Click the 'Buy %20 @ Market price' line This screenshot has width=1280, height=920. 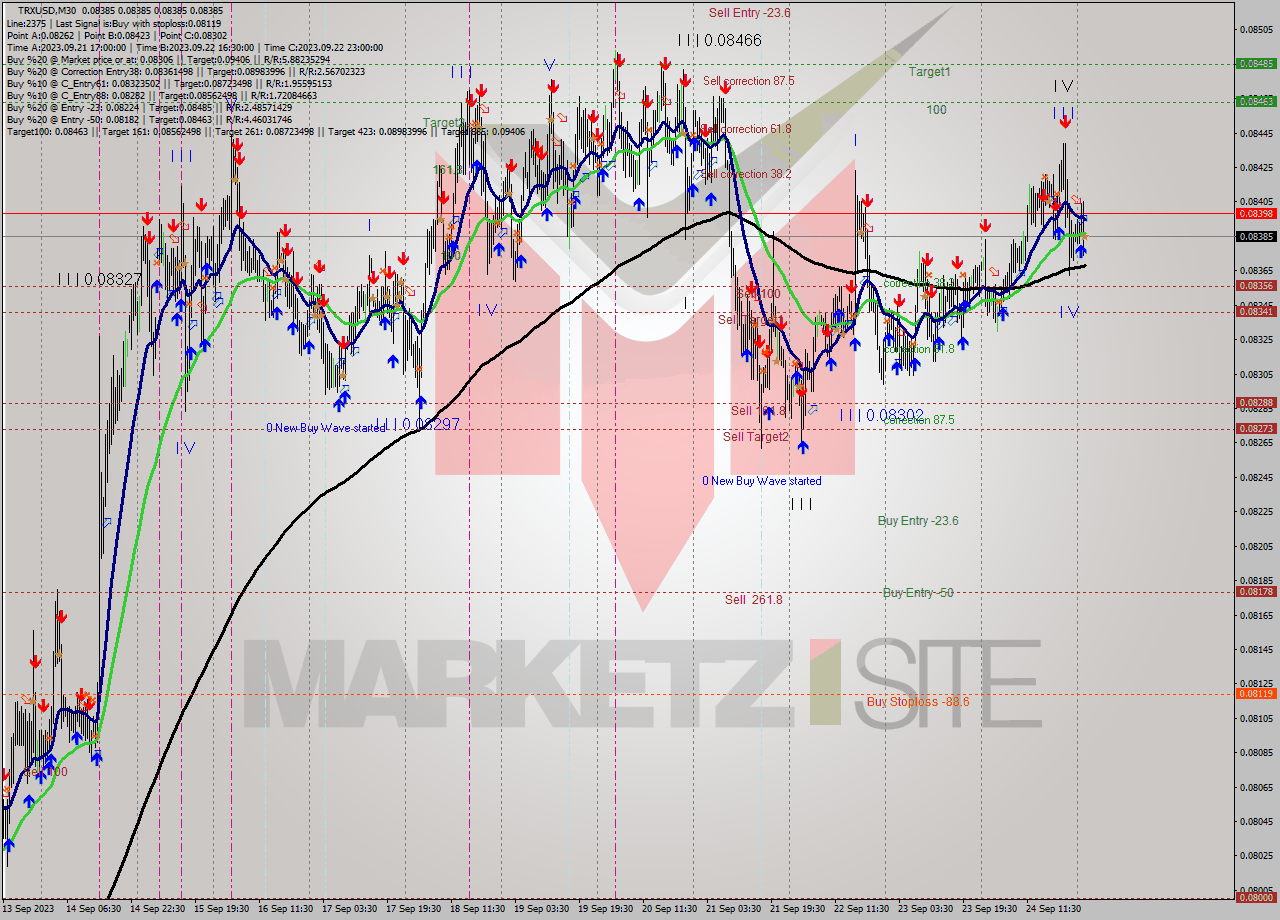pos(168,59)
